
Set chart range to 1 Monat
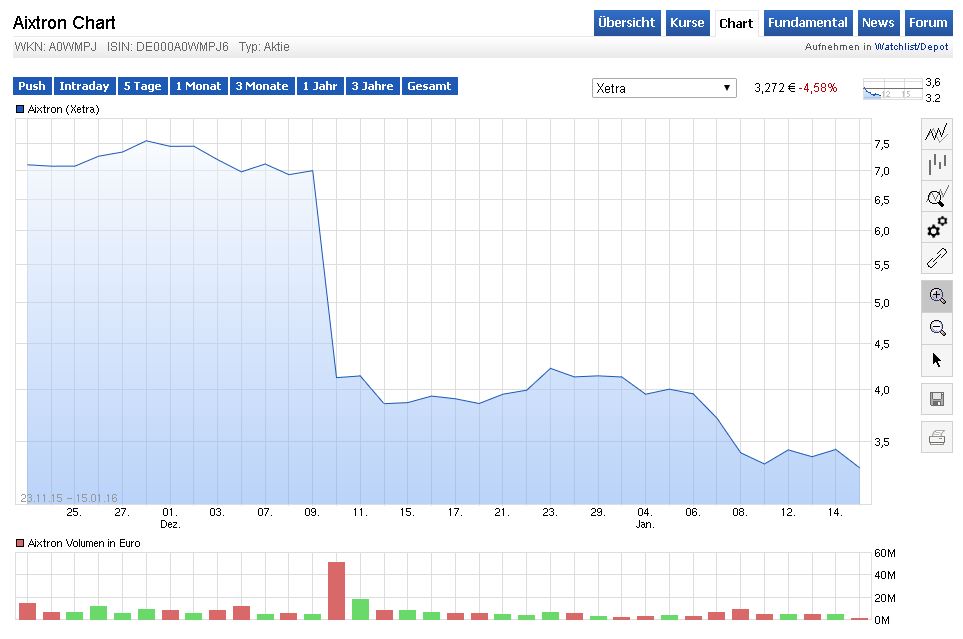198,86
